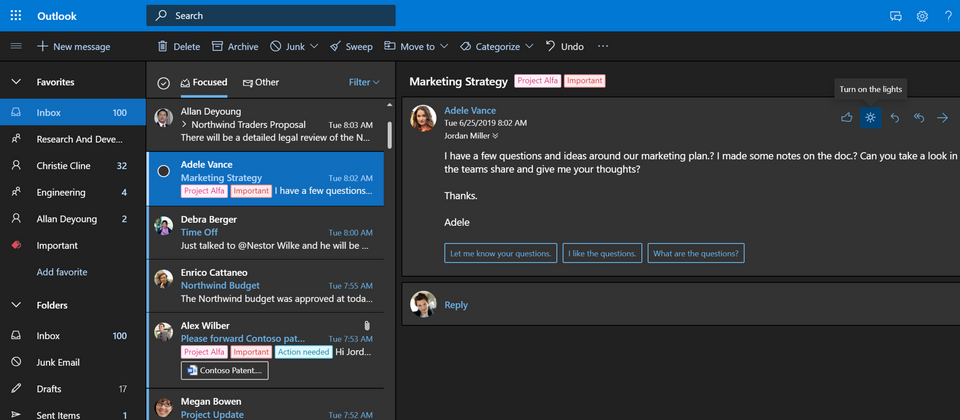Click Categorize in the toolbar

[489, 47]
